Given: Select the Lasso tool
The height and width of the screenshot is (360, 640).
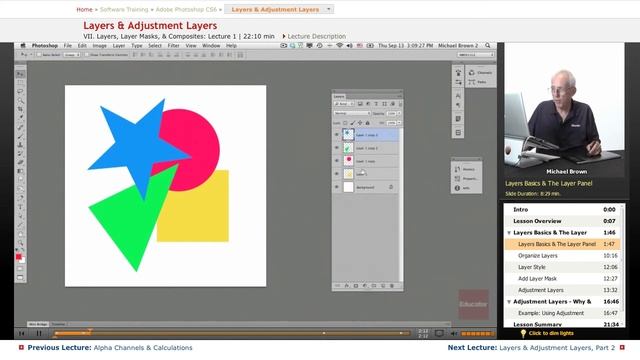Looking at the screenshot, I should (x=20, y=91).
